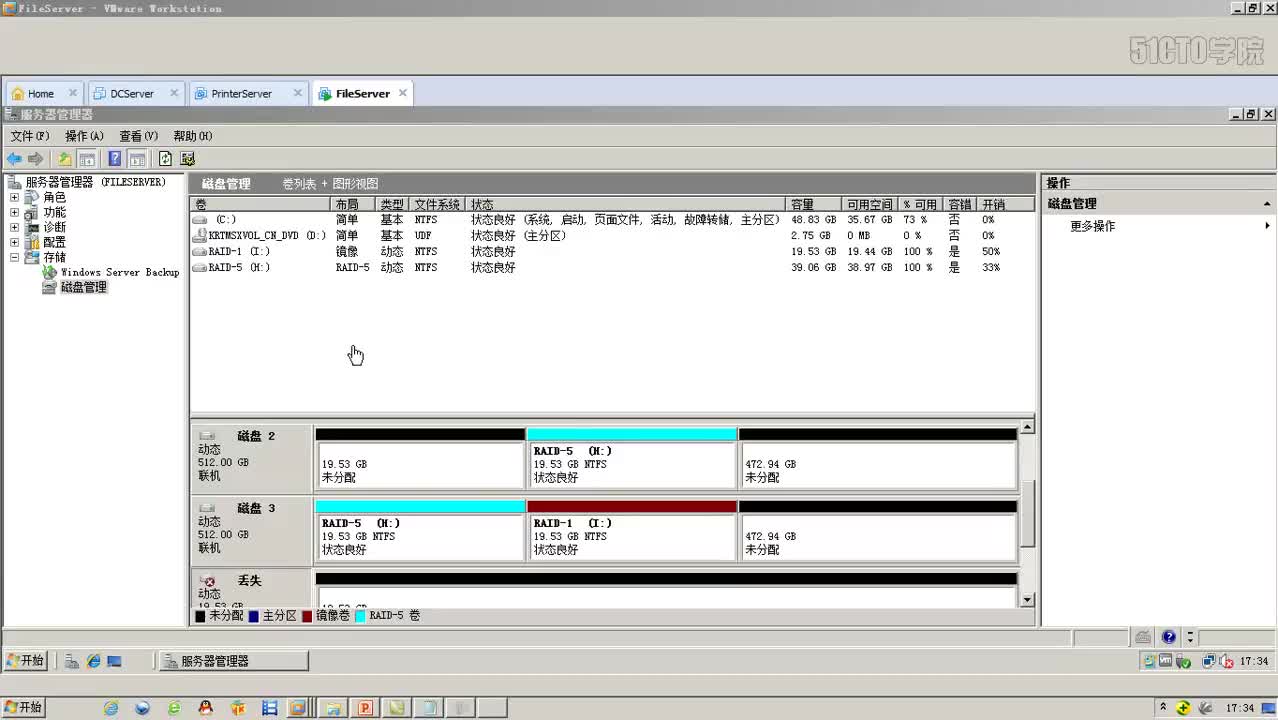Image resolution: width=1278 pixels, height=720 pixels.
Task: Sort by the 容量 column header
Action: 814,204
